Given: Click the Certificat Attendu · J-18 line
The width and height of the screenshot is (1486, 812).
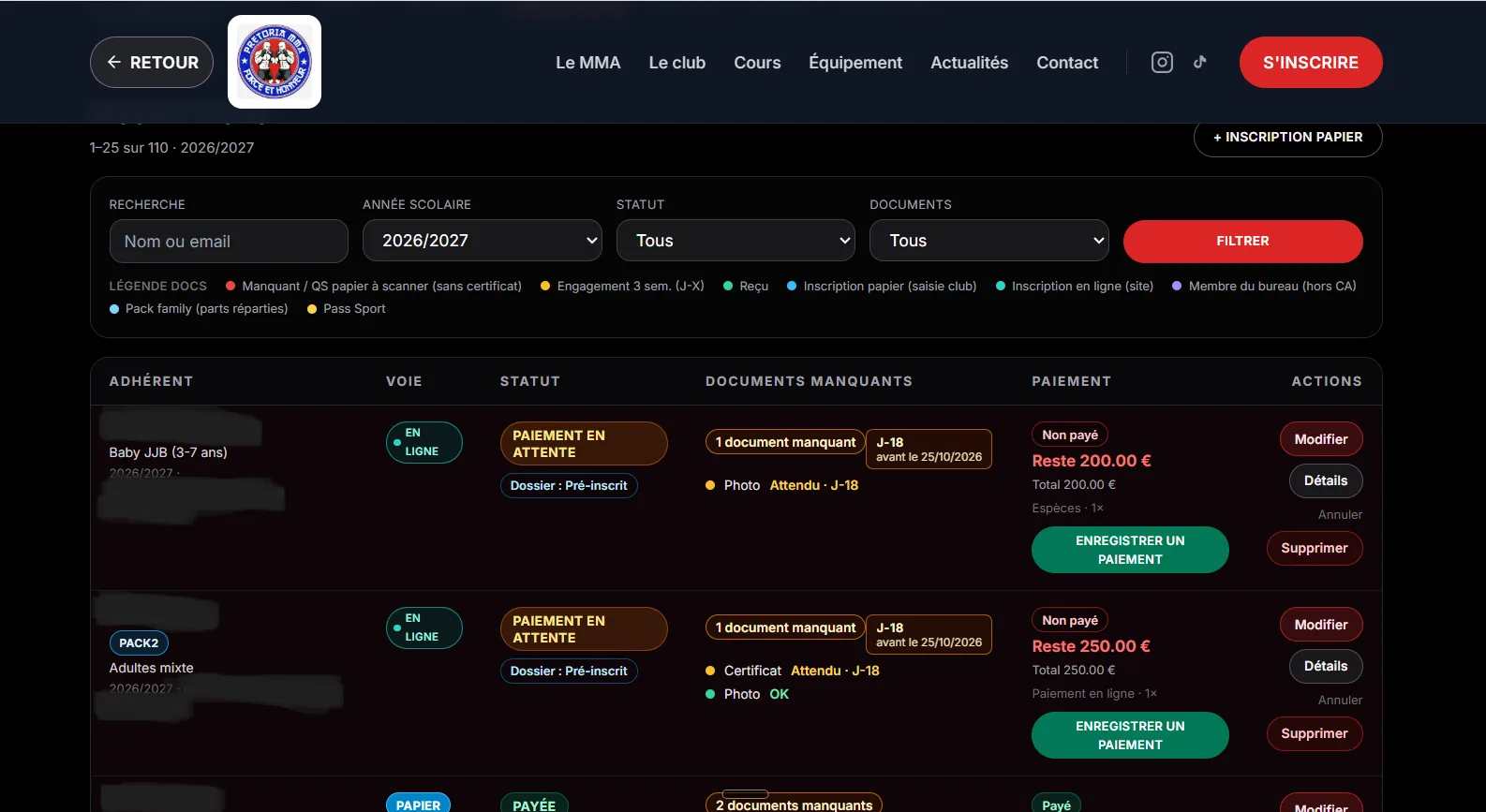Looking at the screenshot, I should coord(793,671).
